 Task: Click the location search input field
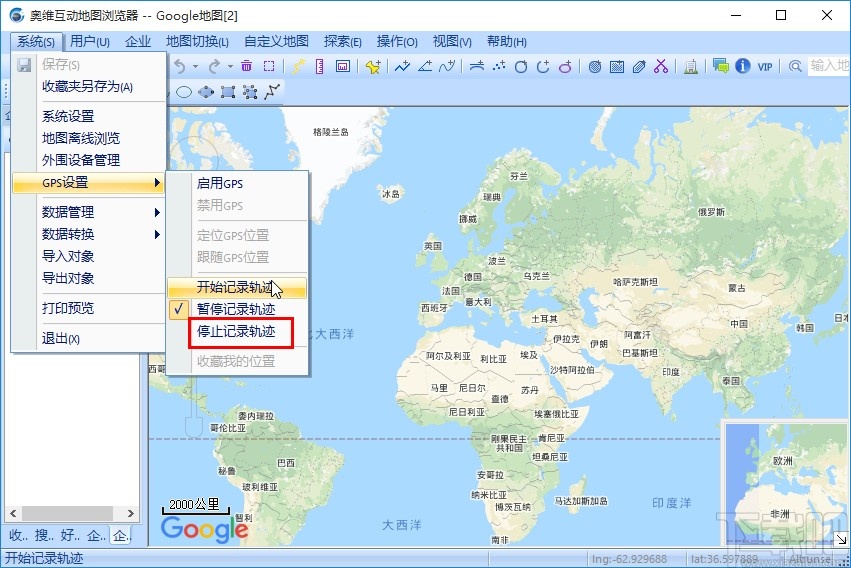pos(829,66)
